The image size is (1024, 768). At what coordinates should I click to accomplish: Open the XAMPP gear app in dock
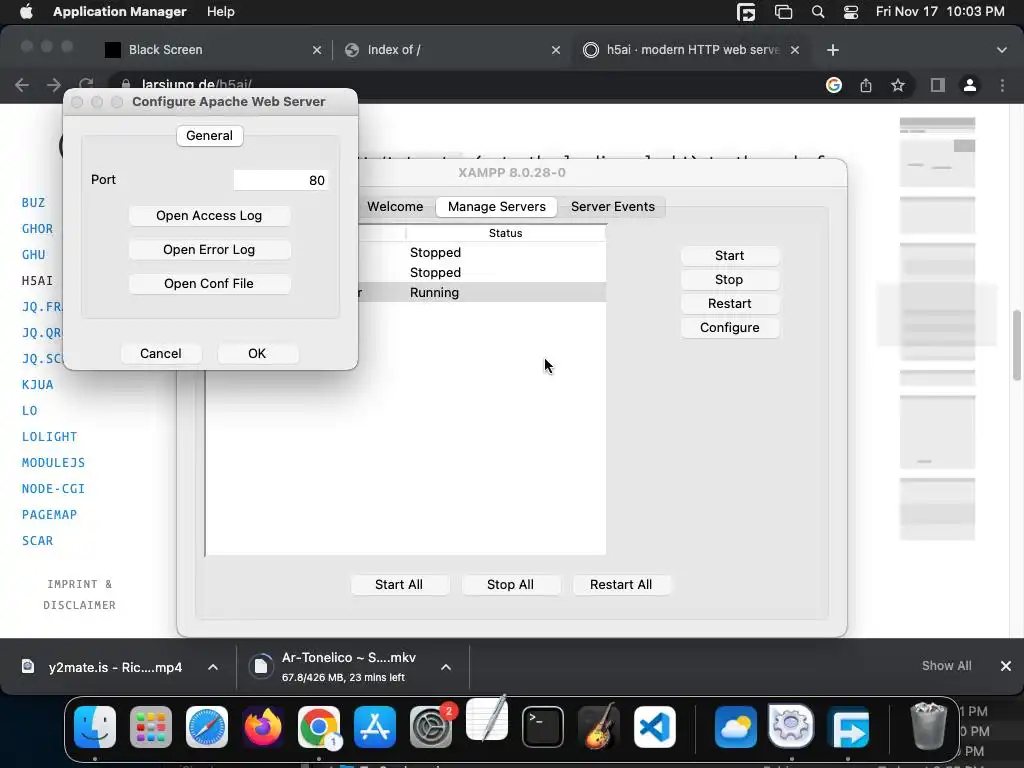click(792, 726)
